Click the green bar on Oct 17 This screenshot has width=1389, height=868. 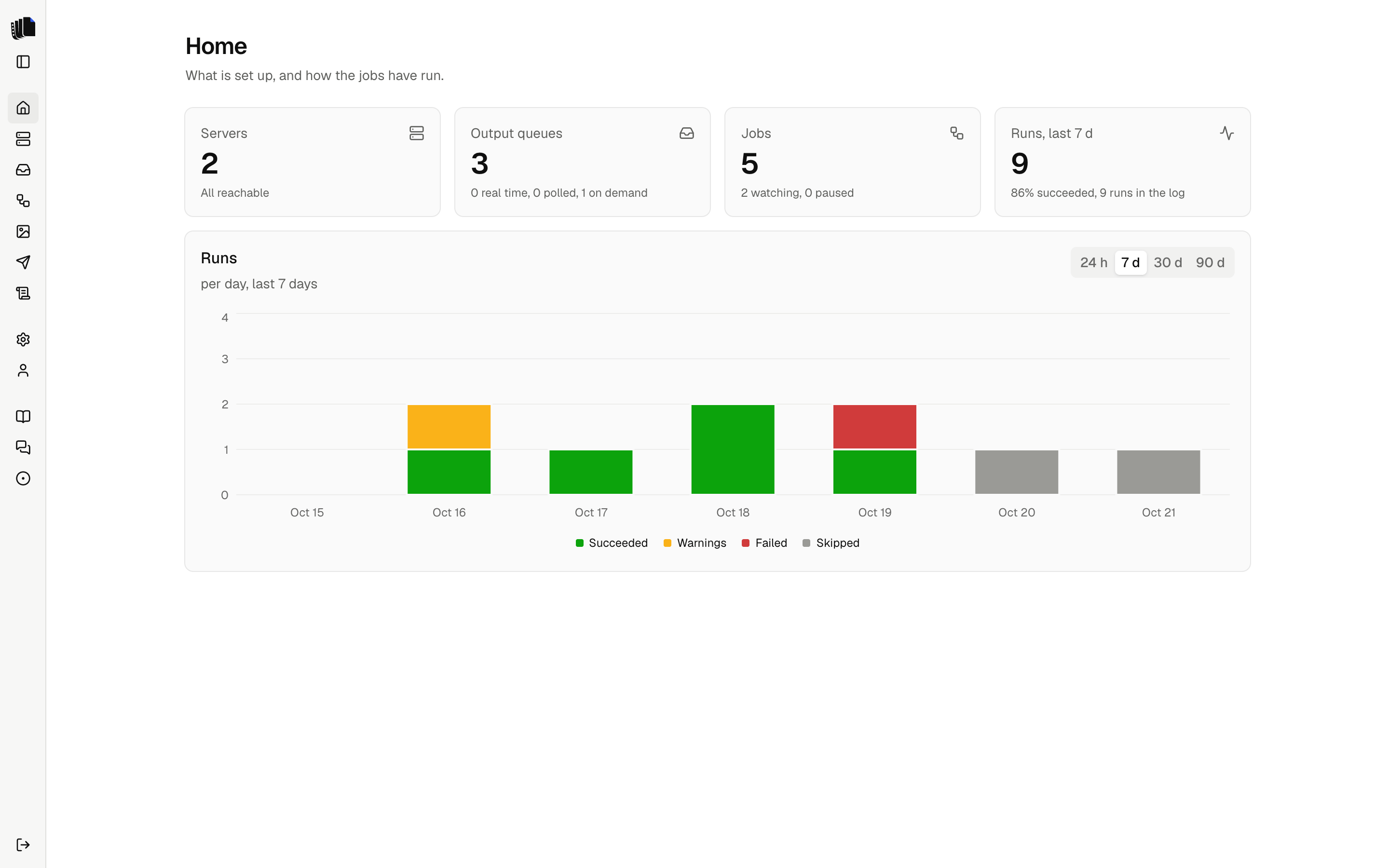pyautogui.click(x=591, y=472)
